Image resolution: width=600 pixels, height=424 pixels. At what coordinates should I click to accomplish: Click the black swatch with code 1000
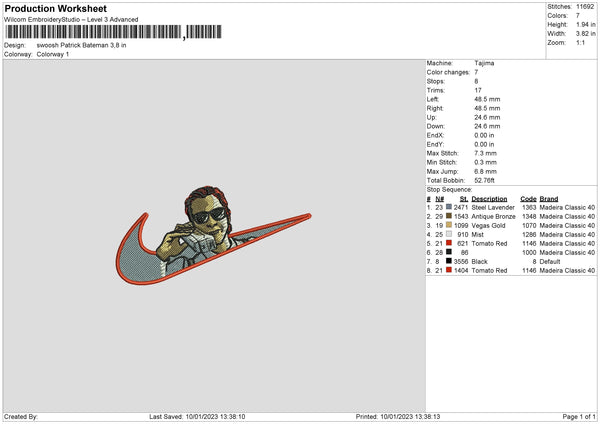(448, 252)
